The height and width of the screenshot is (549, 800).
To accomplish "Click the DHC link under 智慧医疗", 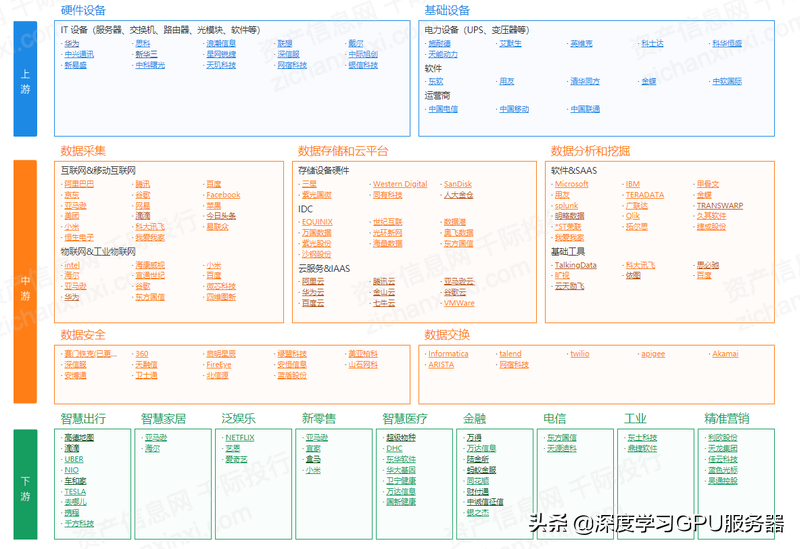I will point(394,448).
